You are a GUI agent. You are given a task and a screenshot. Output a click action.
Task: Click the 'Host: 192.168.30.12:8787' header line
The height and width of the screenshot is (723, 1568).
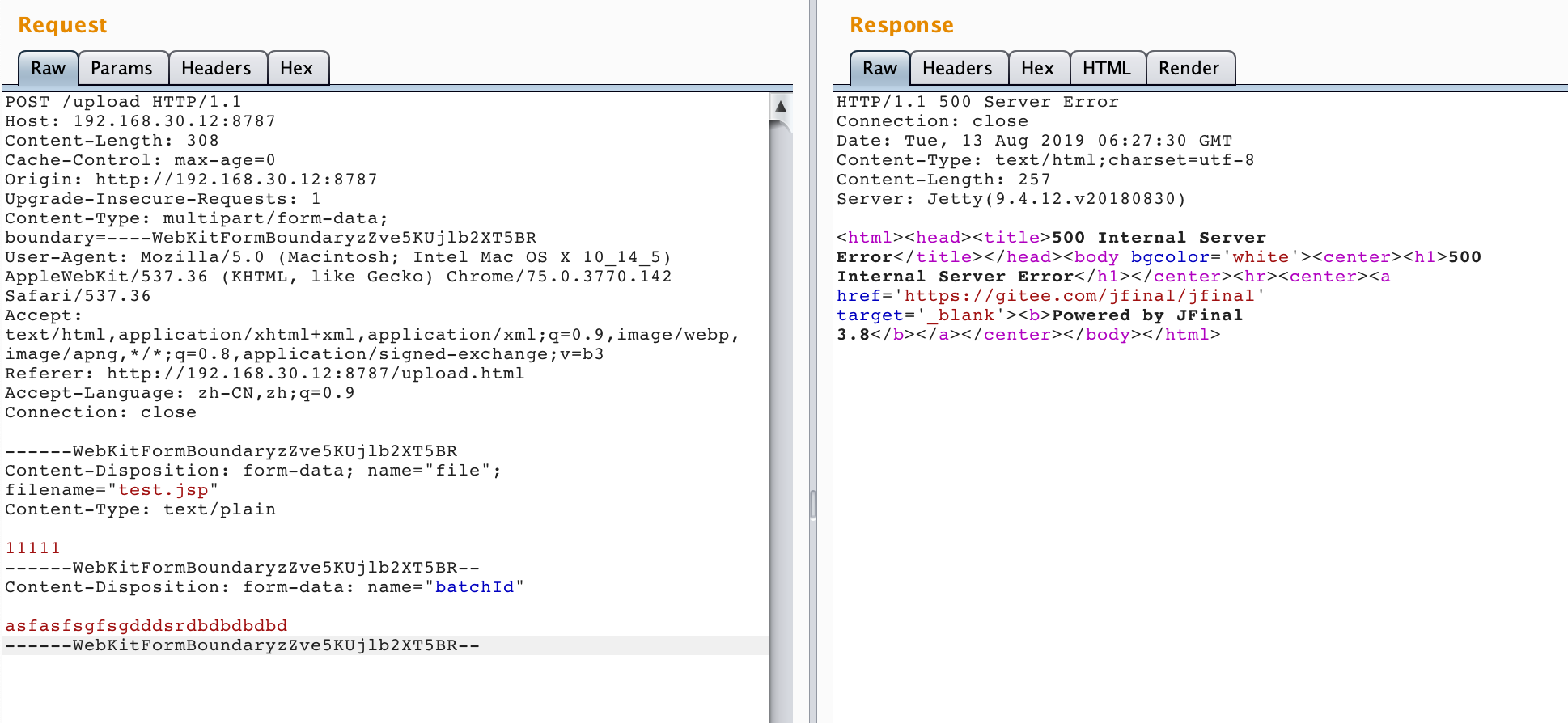pyautogui.click(x=140, y=121)
